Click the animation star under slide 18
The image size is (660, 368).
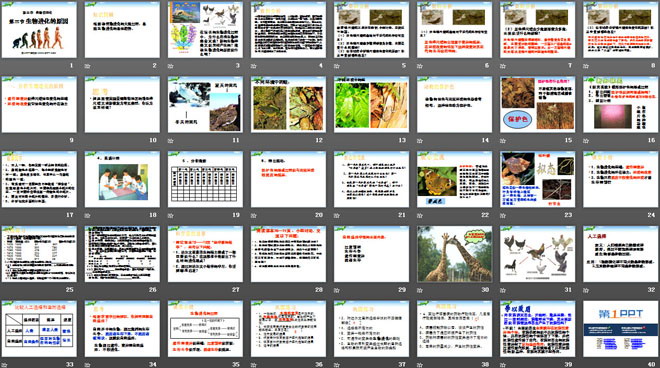click(x=88, y=215)
